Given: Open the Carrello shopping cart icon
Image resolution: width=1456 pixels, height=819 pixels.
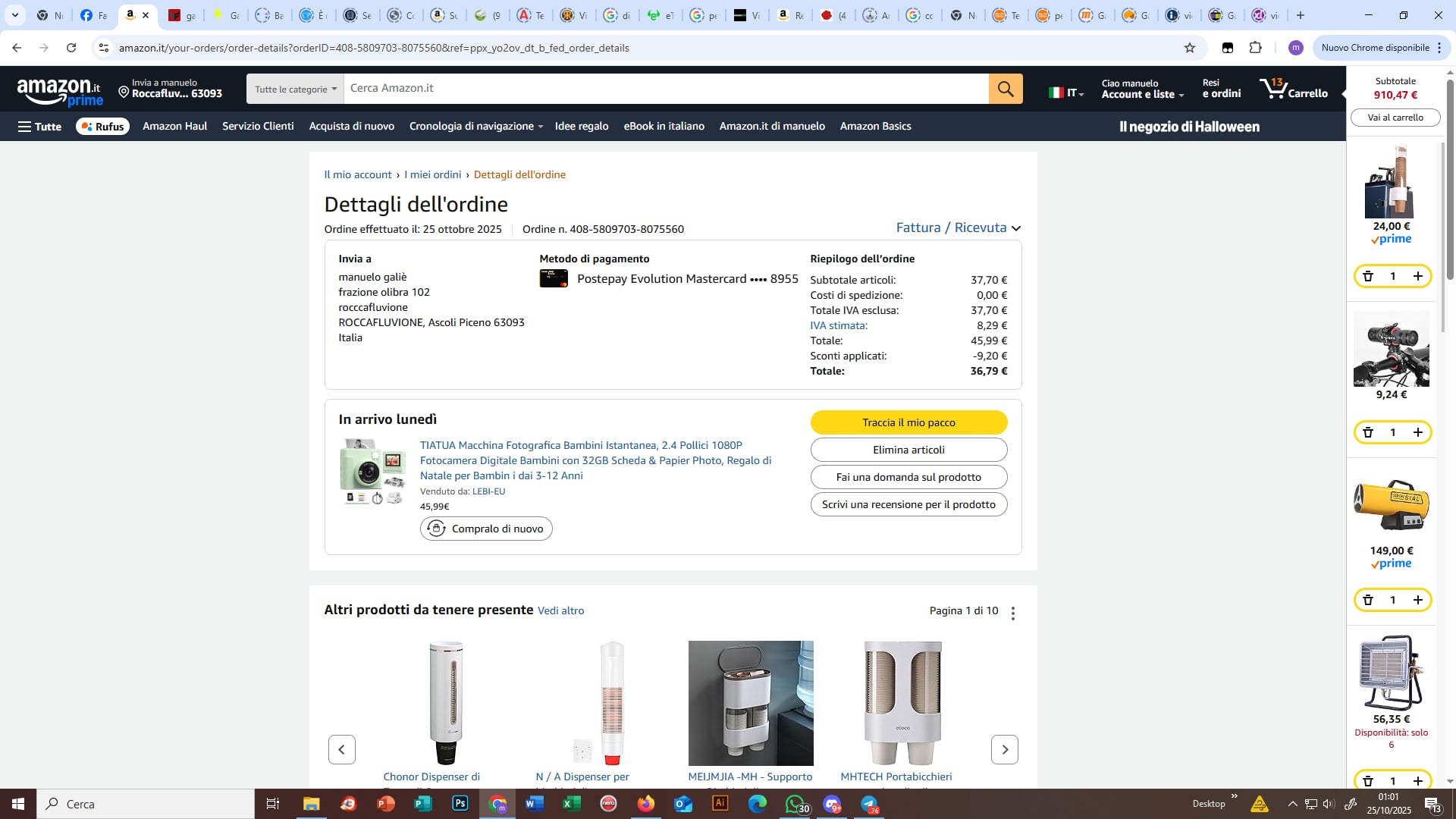Looking at the screenshot, I should (x=1294, y=89).
